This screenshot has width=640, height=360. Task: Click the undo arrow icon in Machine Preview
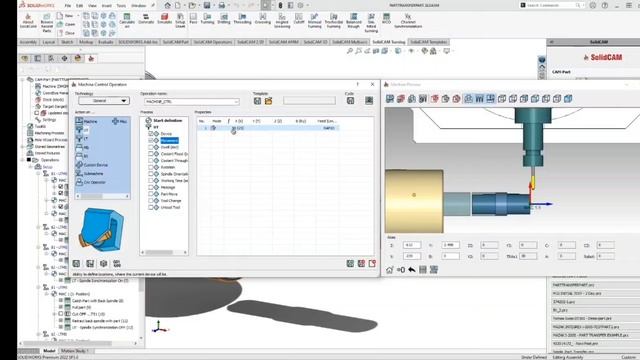[411, 270]
